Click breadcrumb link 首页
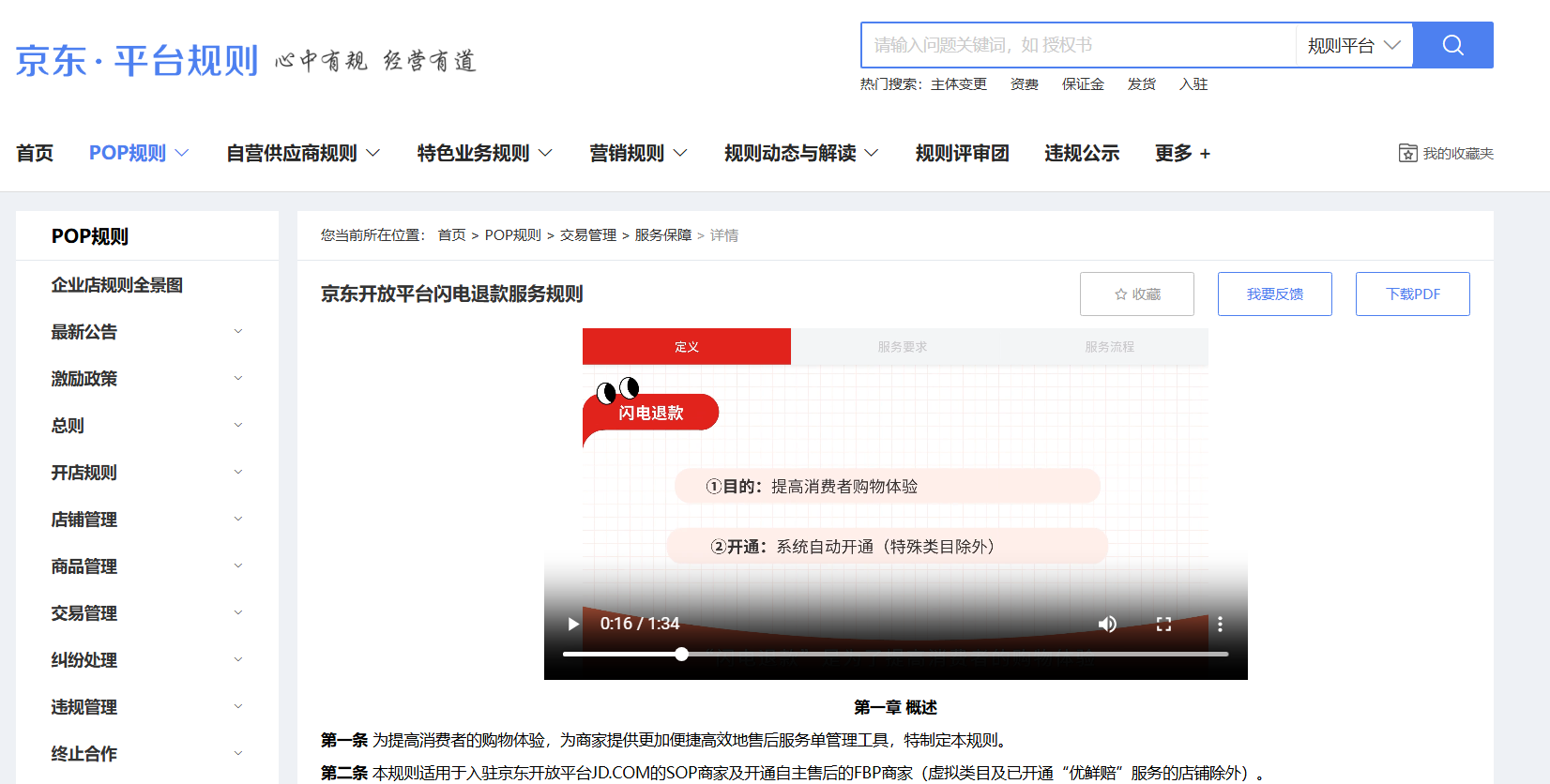Image resolution: width=1550 pixels, height=784 pixels. [x=451, y=234]
